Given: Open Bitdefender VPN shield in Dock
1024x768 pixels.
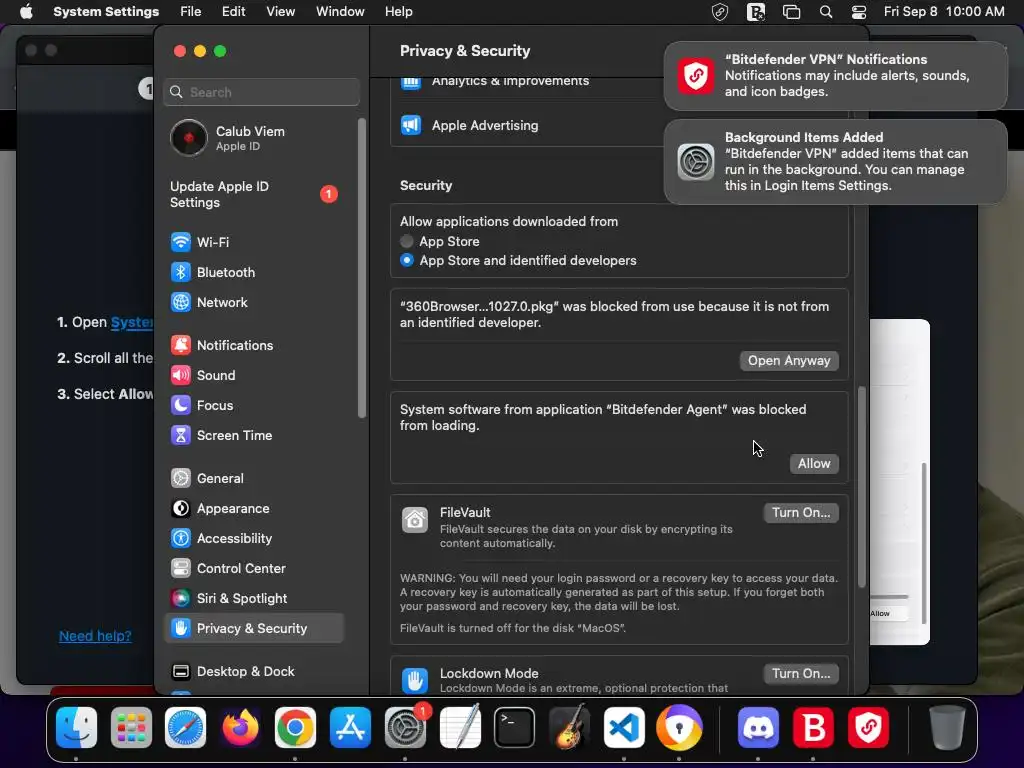Looking at the screenshot, I should [869, 728].
